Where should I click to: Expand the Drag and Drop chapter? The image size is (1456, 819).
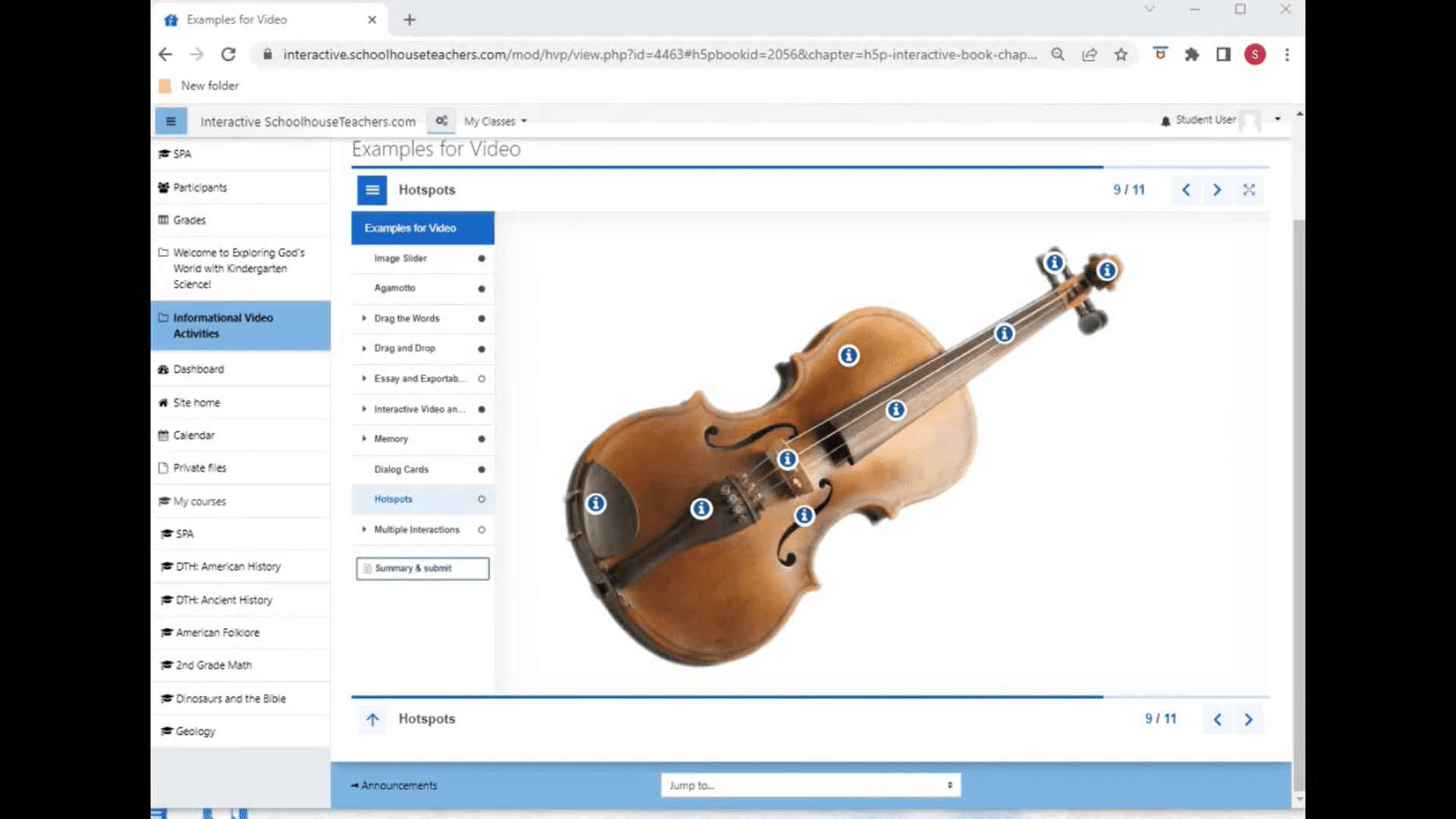click(364, 349)
